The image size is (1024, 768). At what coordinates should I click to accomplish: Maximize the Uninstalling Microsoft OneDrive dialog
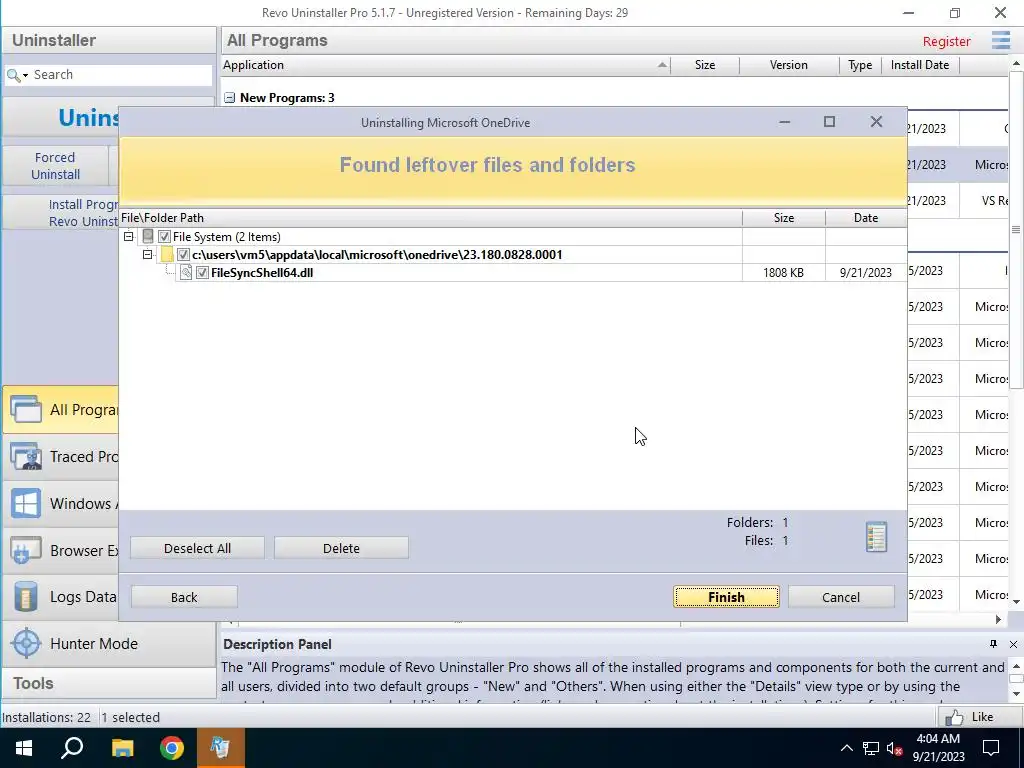click(x=829, y=121)
